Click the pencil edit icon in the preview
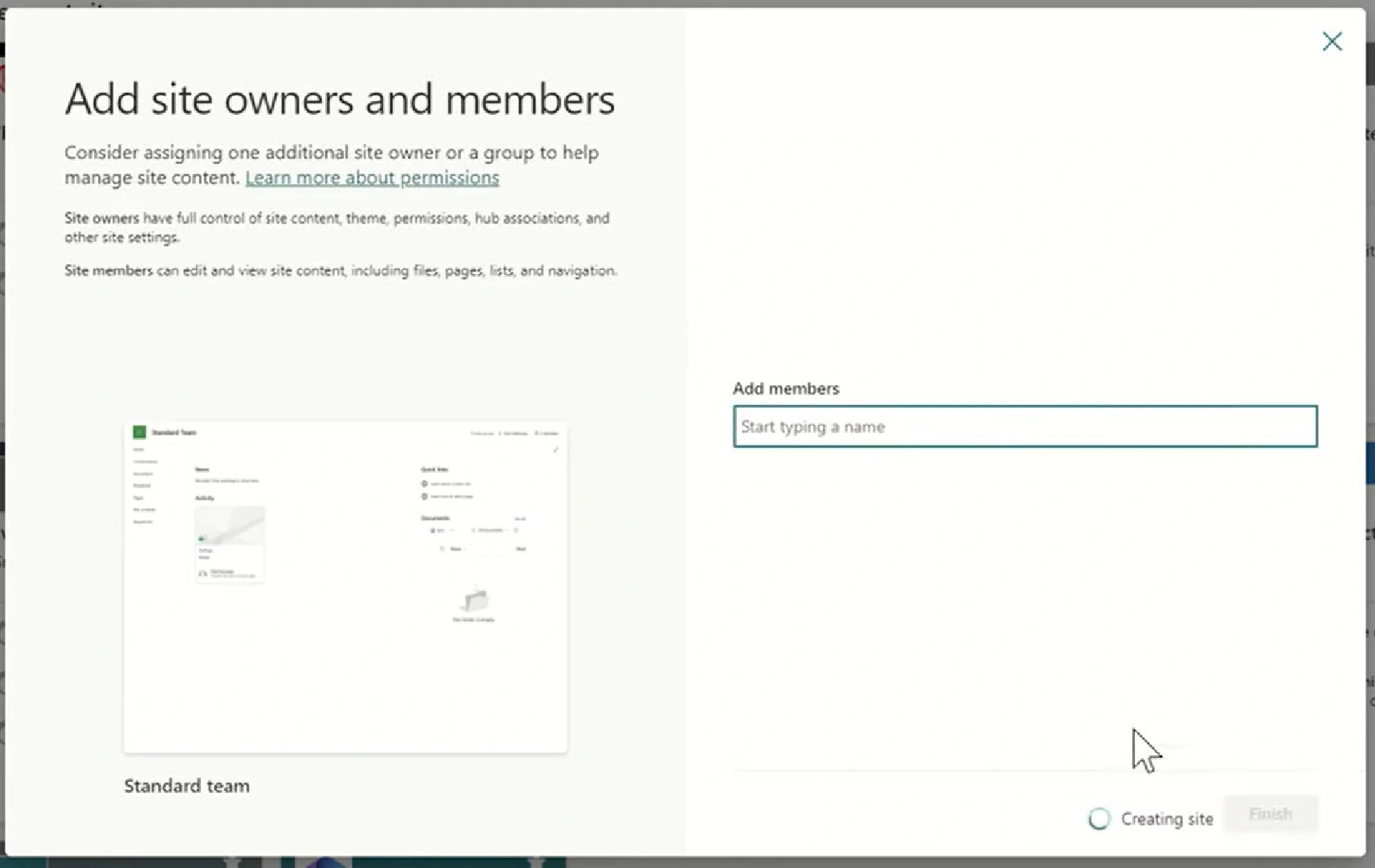 coord(556,450)
